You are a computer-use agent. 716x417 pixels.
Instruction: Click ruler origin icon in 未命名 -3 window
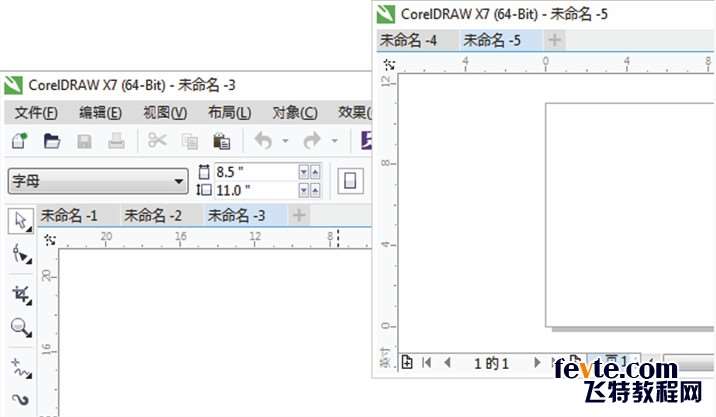50,240
